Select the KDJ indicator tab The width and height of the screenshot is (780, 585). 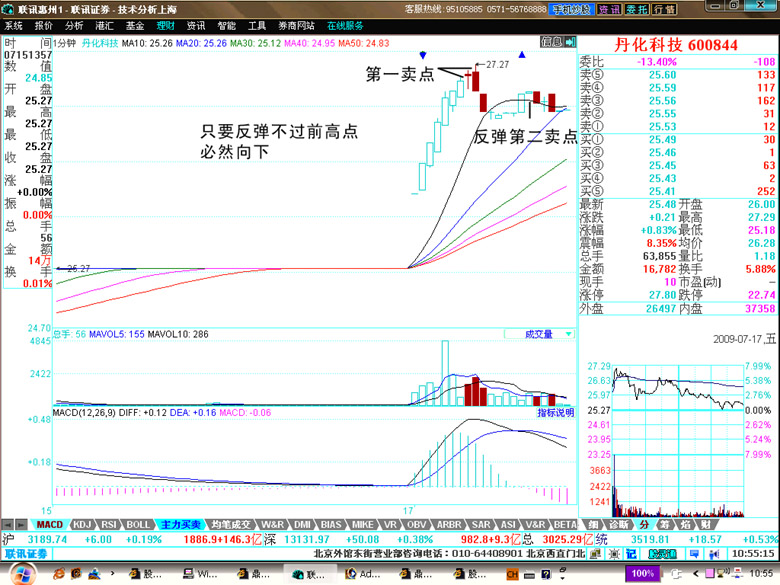[x=83, y=524]
